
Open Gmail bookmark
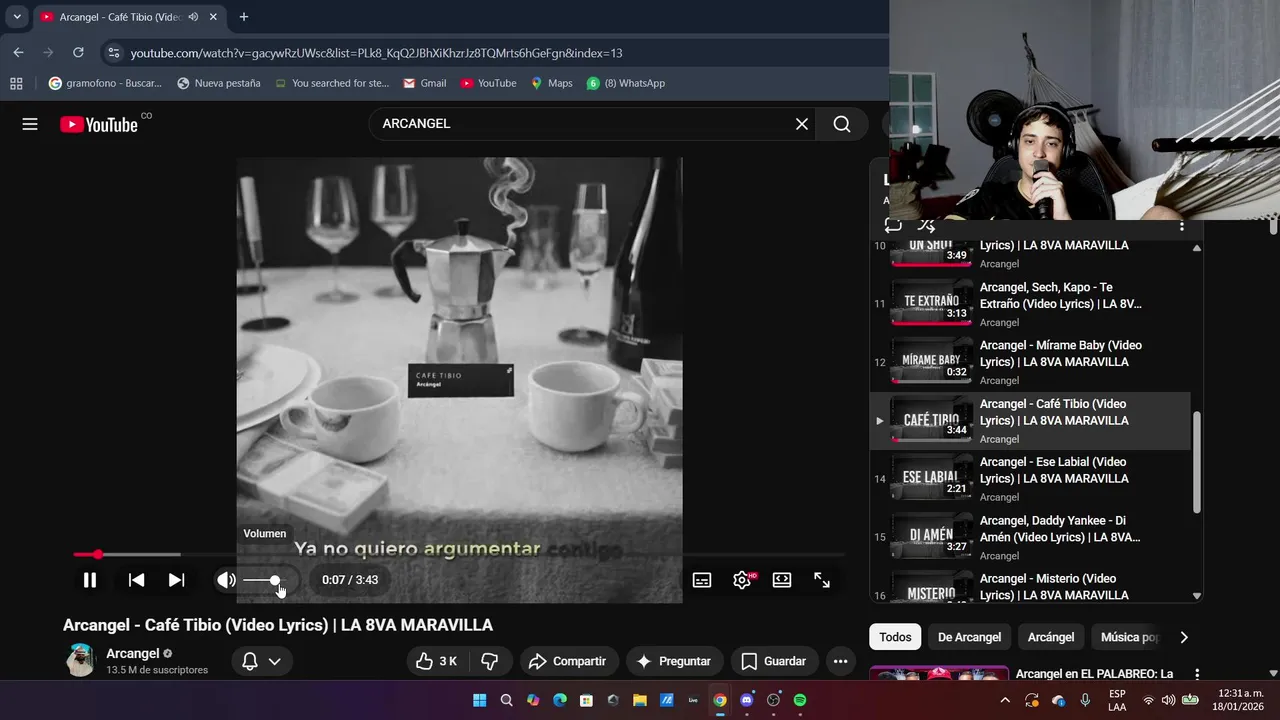[424, 83]
